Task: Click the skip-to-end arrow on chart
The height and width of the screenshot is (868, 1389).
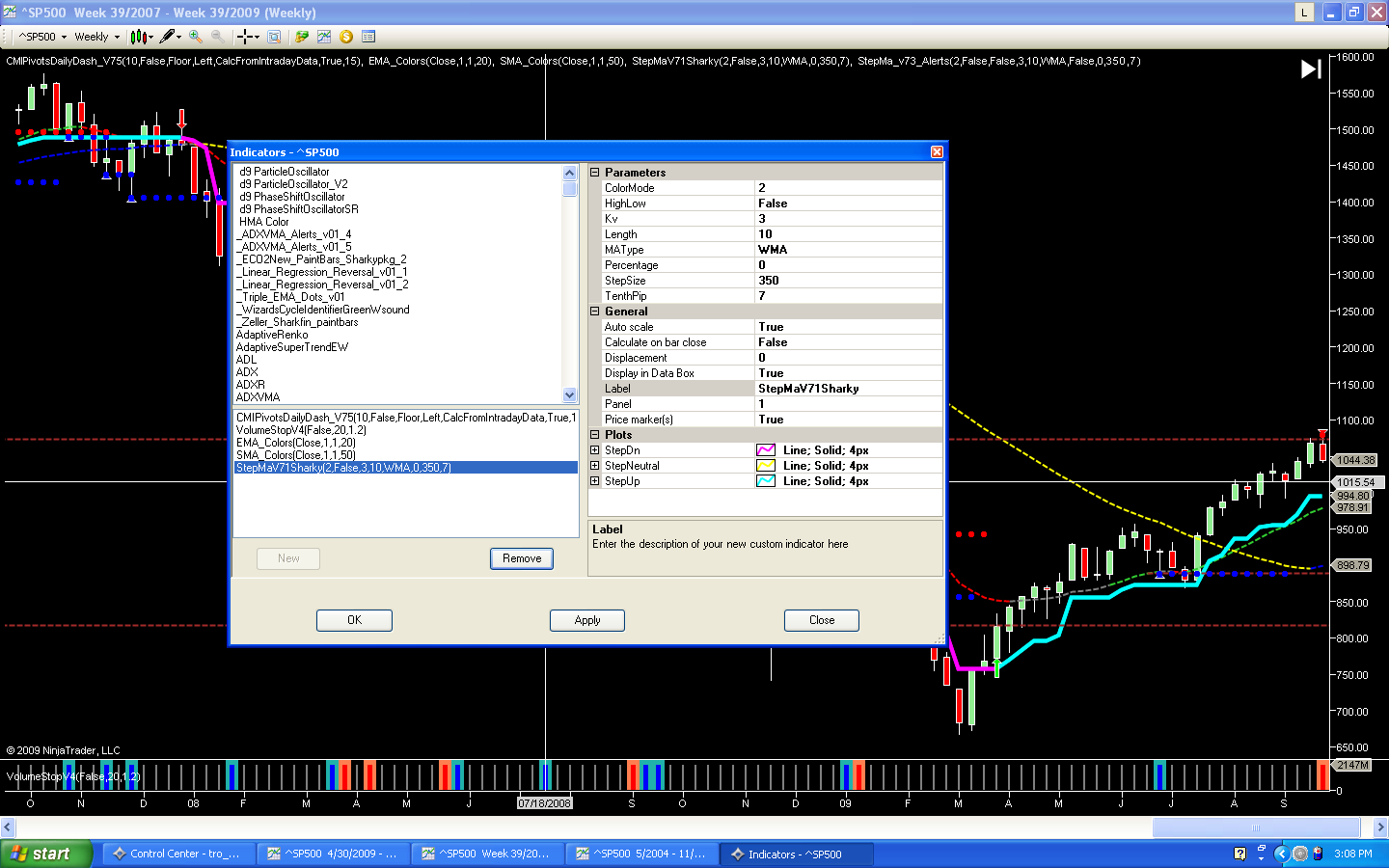Action: tap(1311, 69)
